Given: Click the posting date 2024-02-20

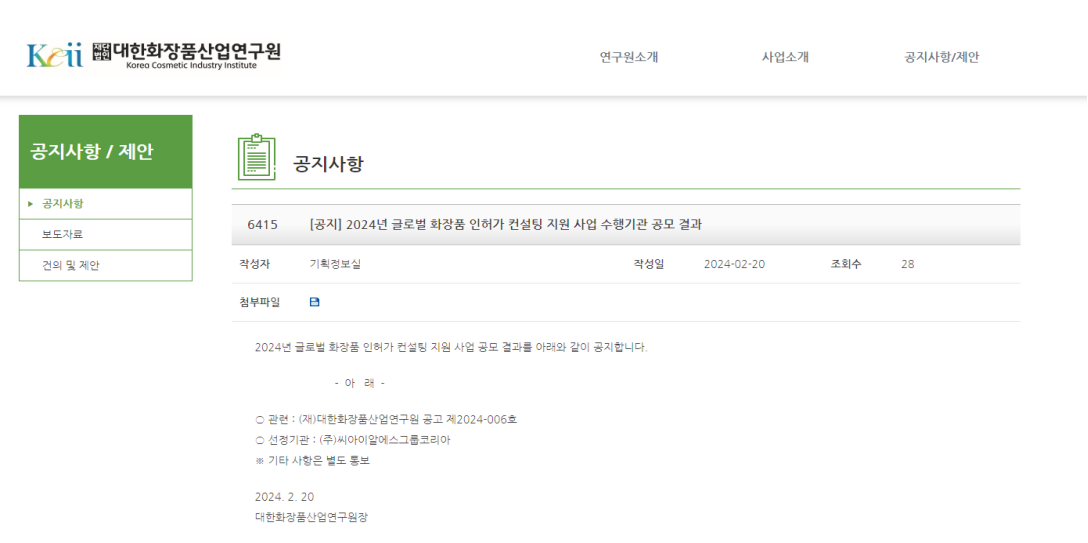Looking at the screenshot, I should pyautogui.click(x=734, y=265).
